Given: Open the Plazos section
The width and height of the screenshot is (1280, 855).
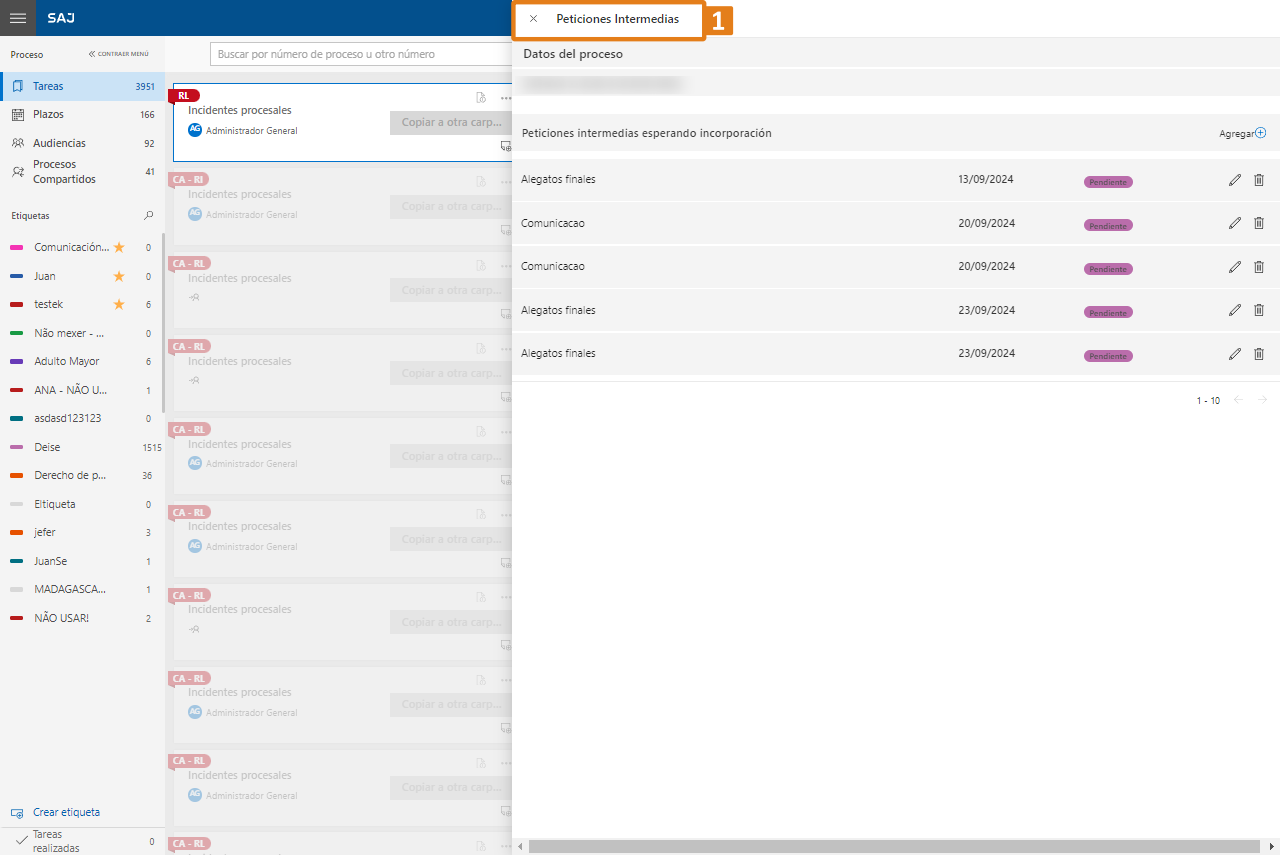Looking at the screenshot, I should click(x=82, y=115).
